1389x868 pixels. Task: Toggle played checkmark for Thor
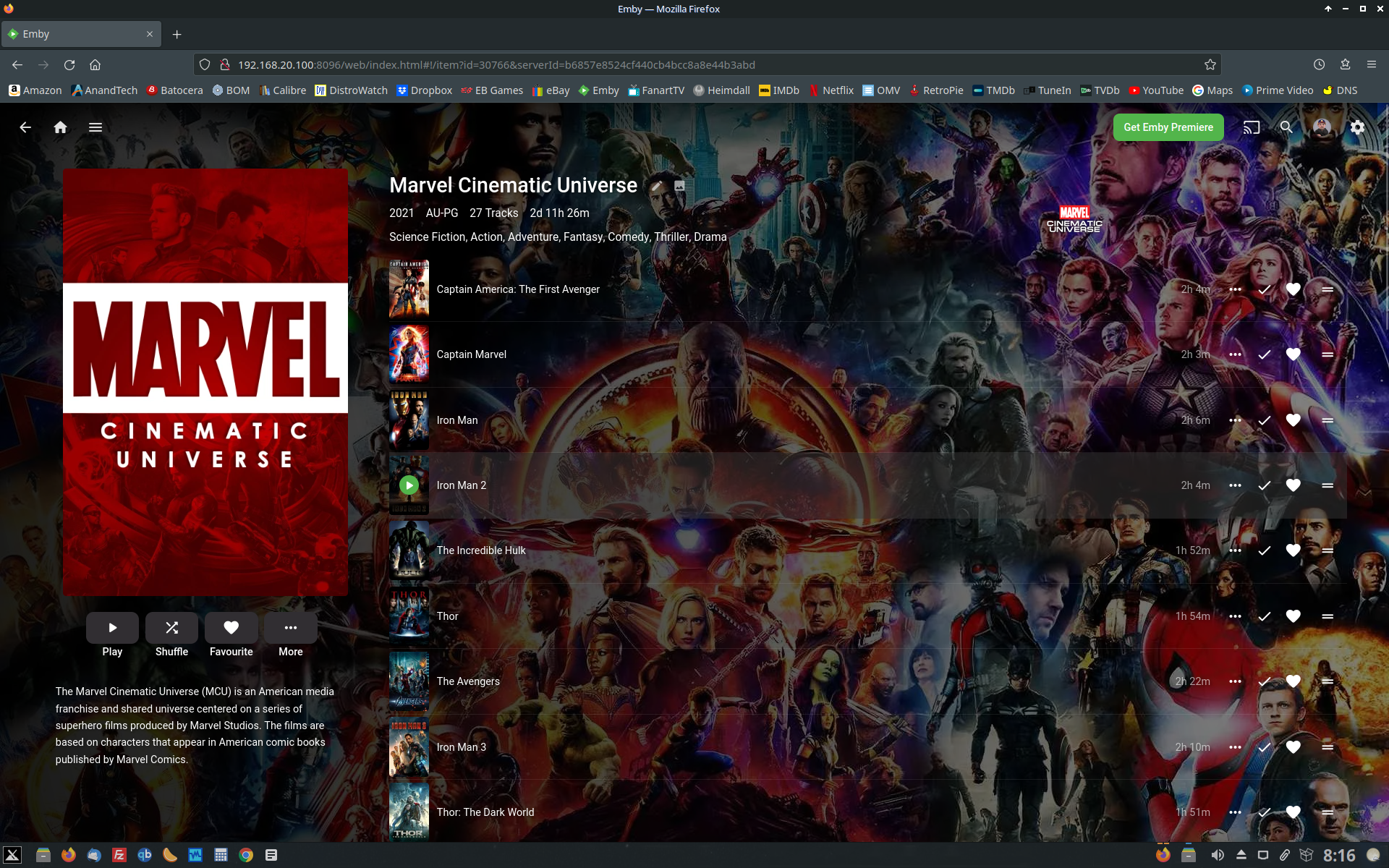click(x=1265, y=616)
